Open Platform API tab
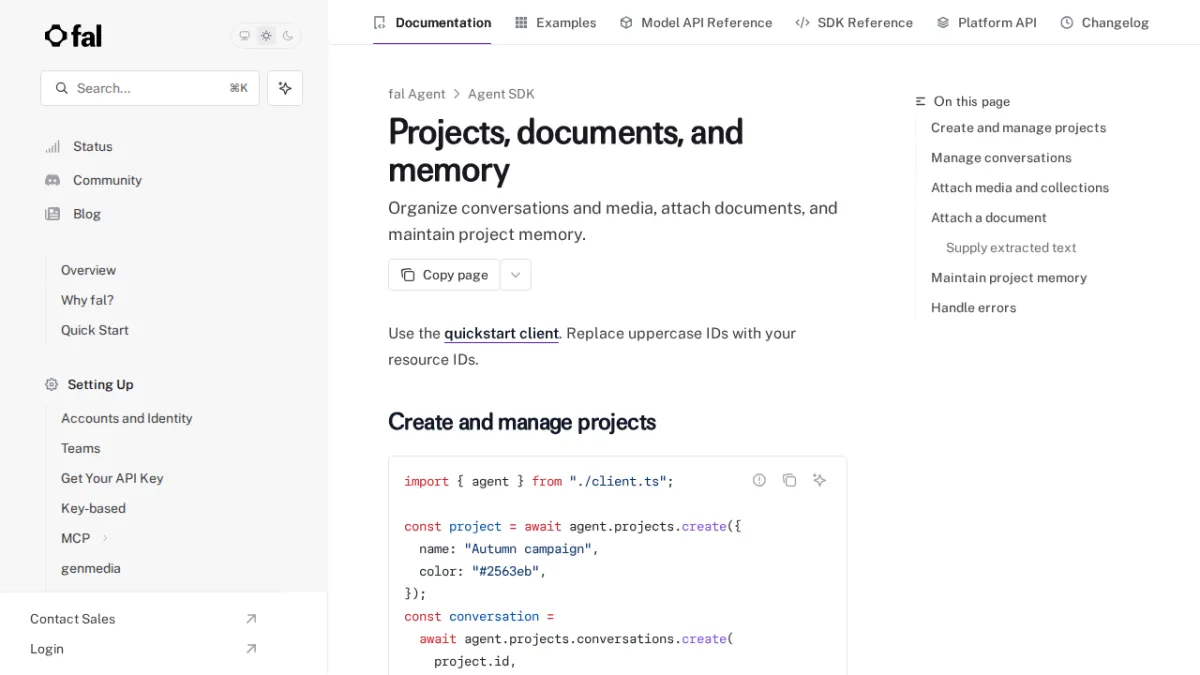 pos(986,22)
